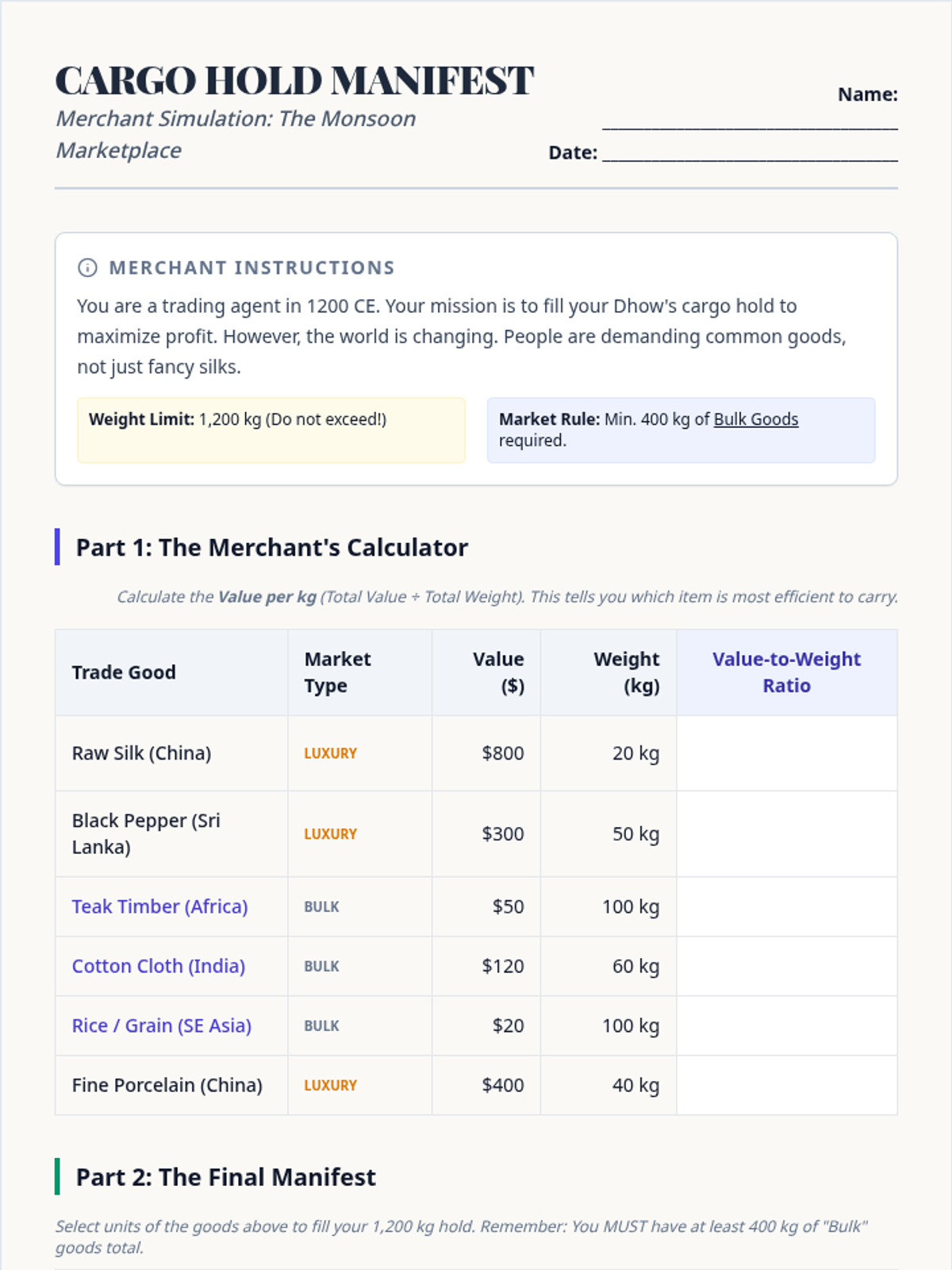Viewport: 952px width, 1270px height.
Task: Click the blue Market Rule box
Action: [x=681, y=430]
